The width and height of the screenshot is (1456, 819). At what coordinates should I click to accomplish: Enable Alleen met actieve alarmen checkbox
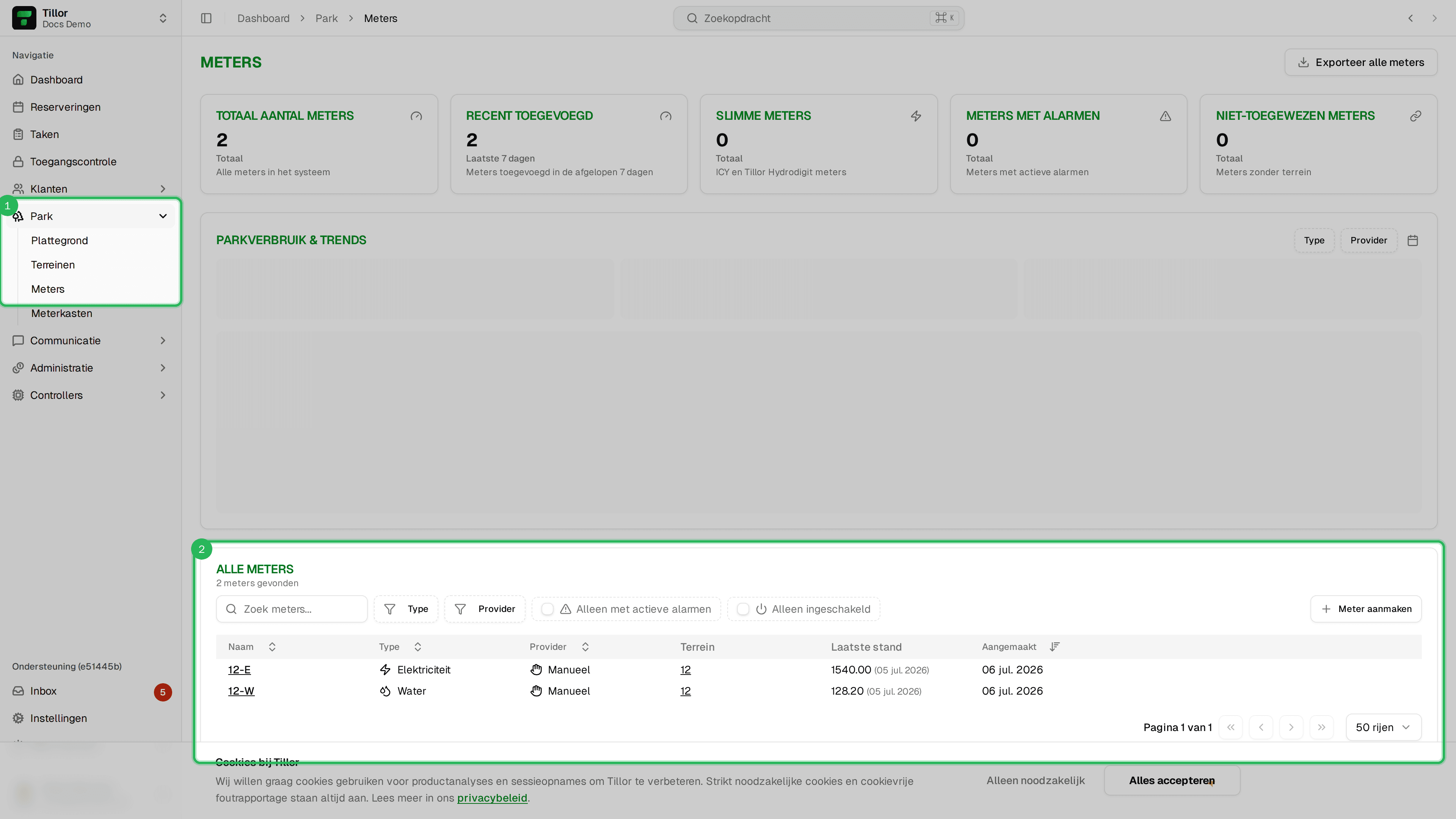(x=547, y=609)
